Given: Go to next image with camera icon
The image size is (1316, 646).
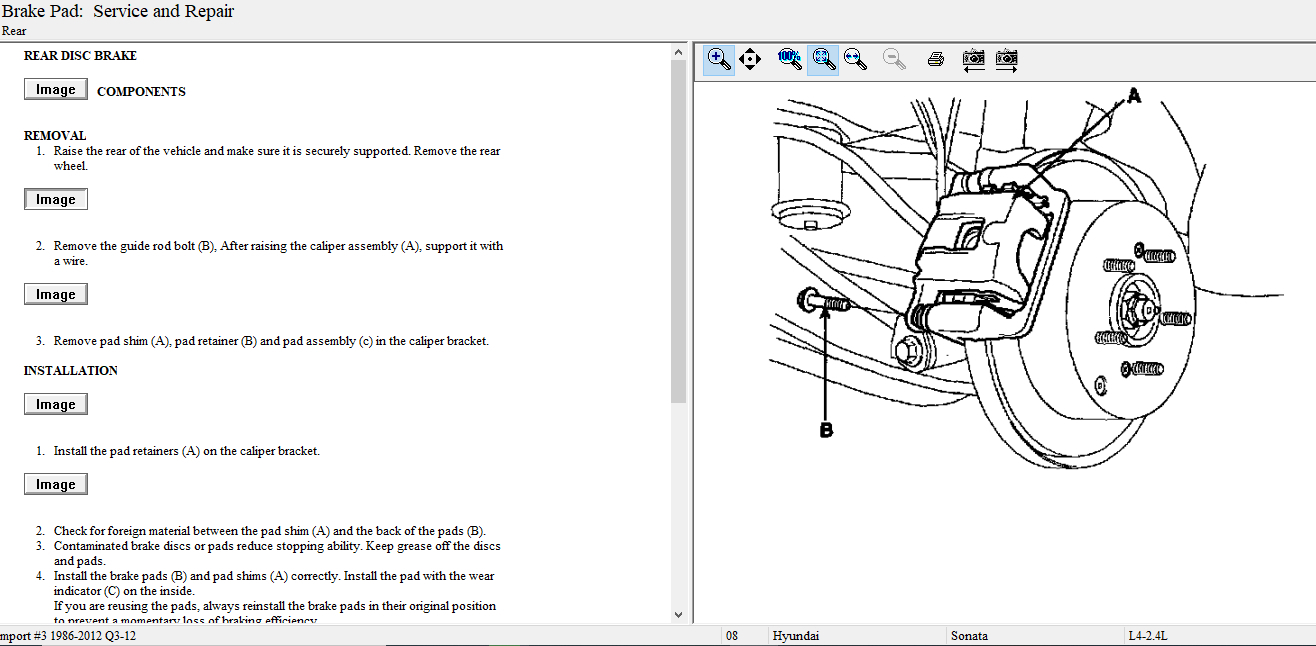Looking at the screenshot, I should [1006, 59].
